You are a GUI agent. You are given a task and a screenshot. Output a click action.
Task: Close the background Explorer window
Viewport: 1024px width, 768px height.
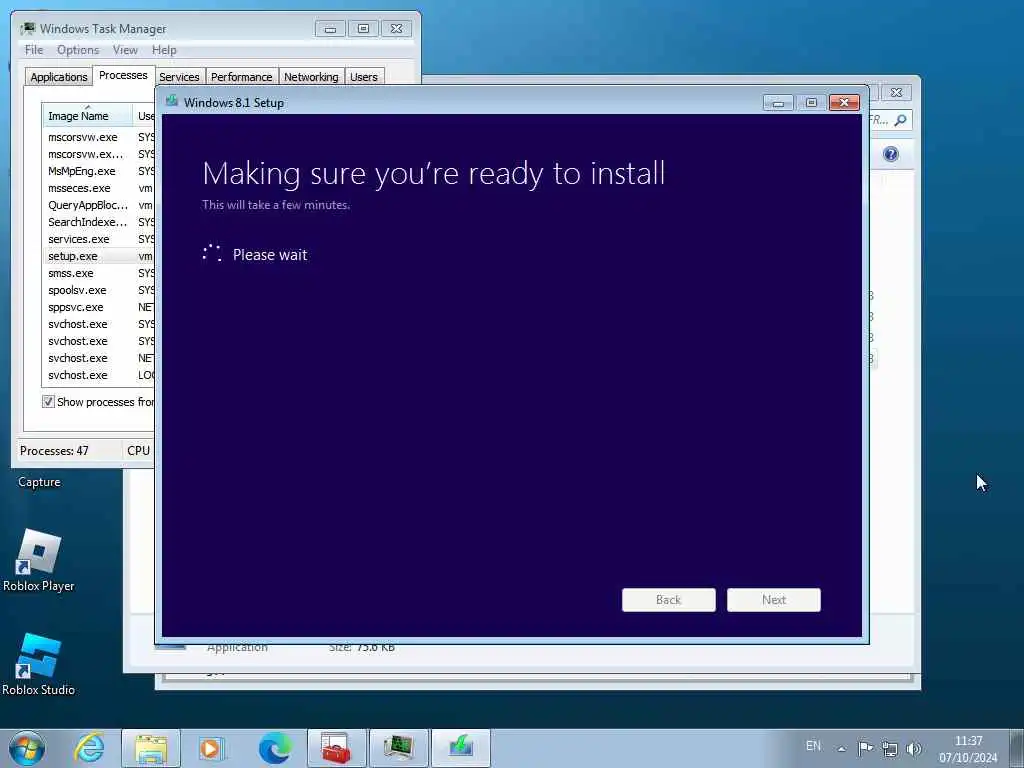tap(896, 93)
